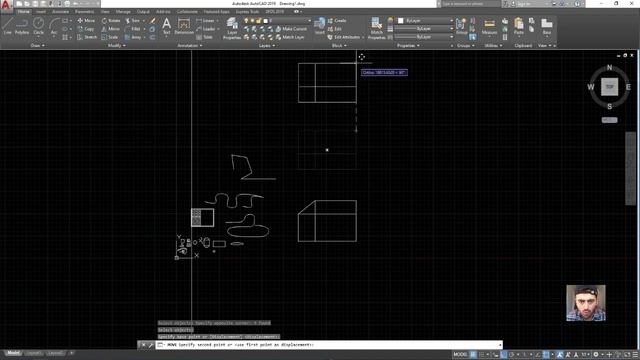The width and height of the screenshot is (640, 360).
Task: Expand the Properties panel
Action: click(408, 46)
